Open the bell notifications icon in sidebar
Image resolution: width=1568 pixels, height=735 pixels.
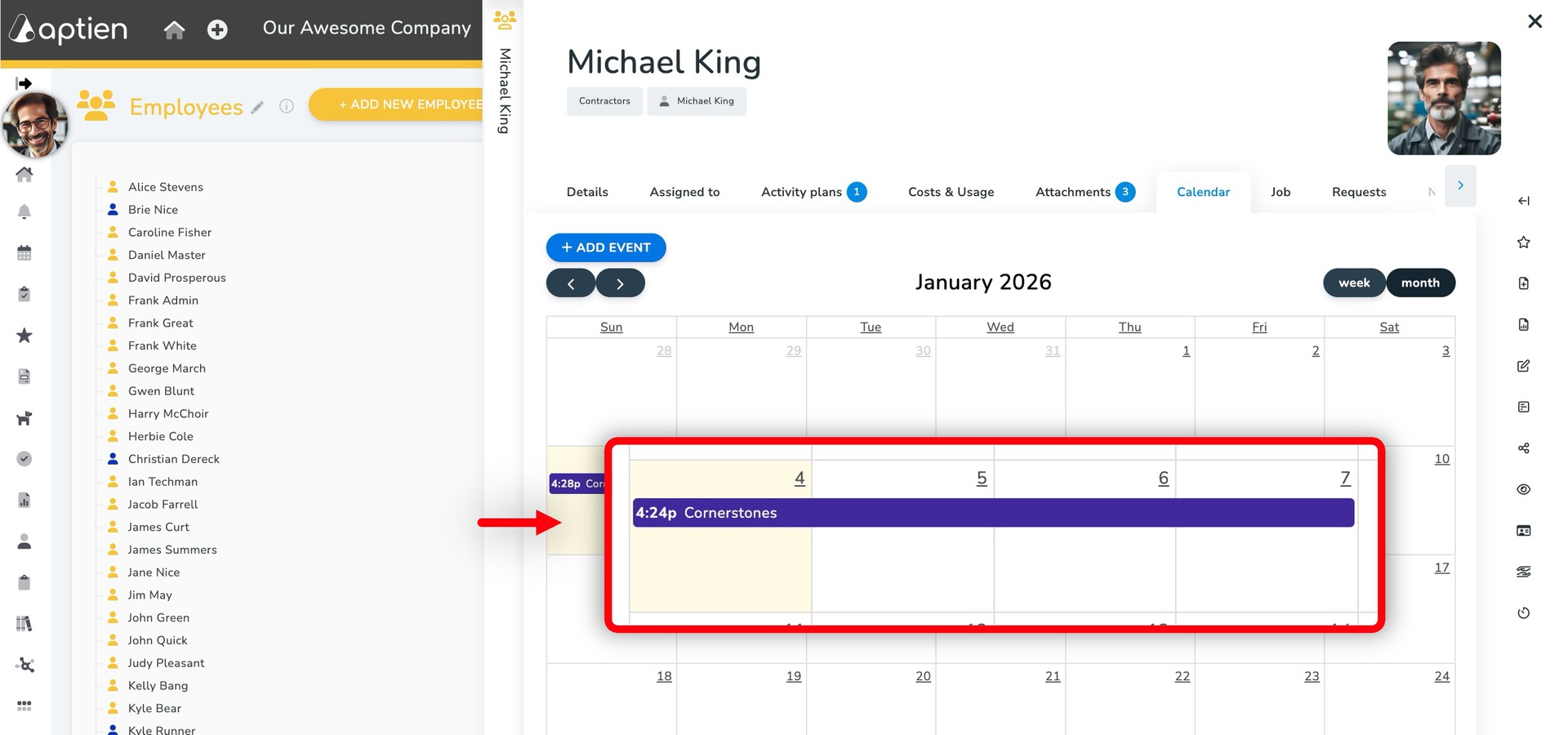pos(24,212)
